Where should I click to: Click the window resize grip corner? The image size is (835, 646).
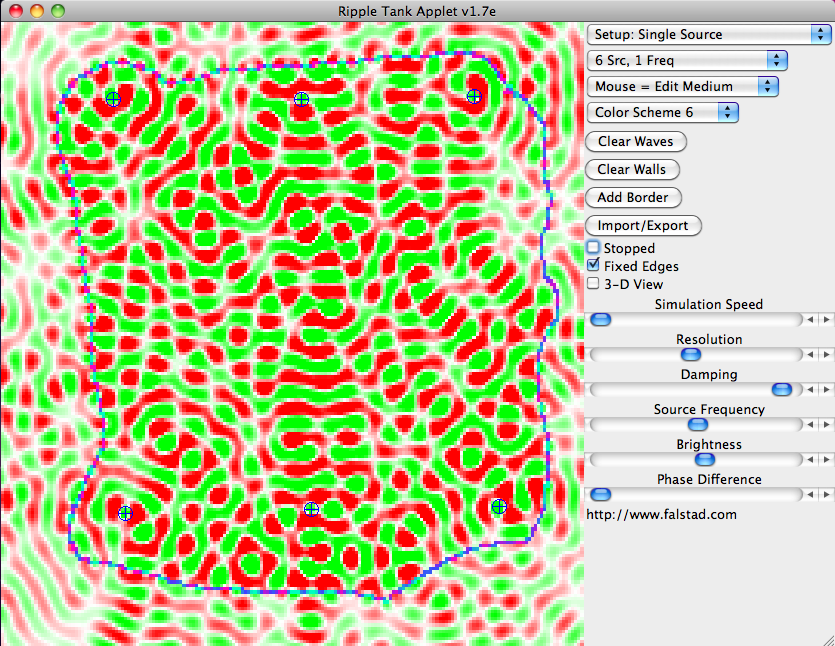[x=829, y=639]
